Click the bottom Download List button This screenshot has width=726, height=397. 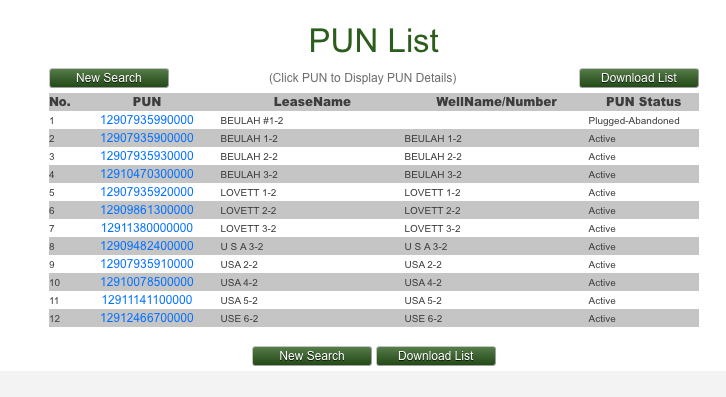(x=436, y=356)
